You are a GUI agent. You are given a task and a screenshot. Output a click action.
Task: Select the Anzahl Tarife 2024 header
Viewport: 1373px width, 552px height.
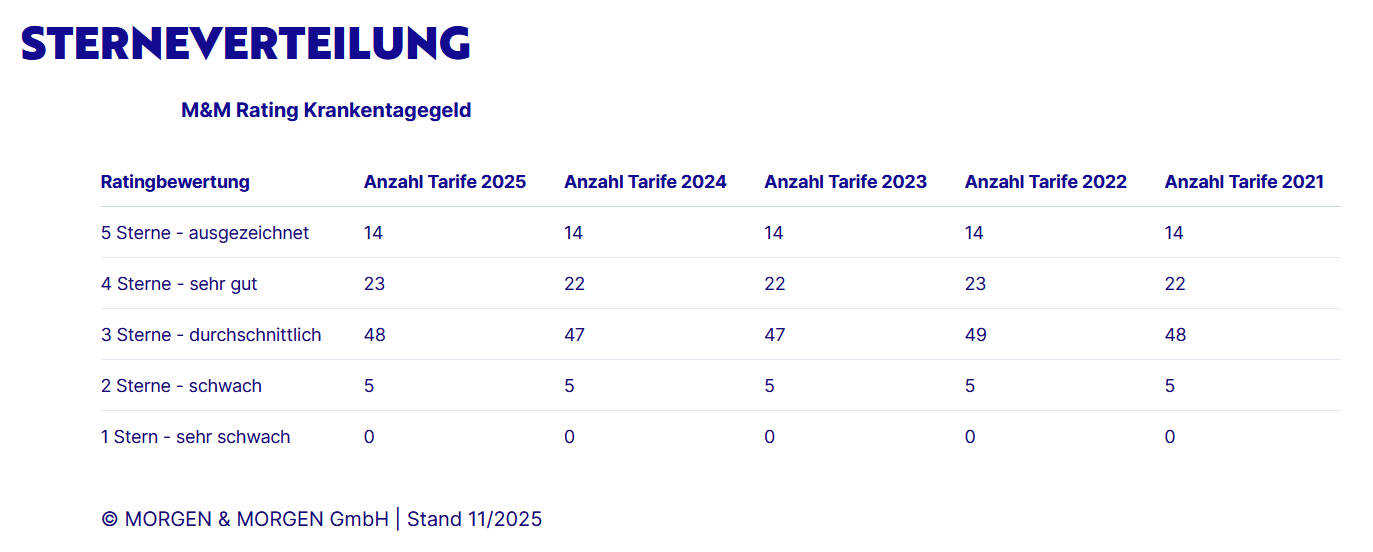click(x=645, y=182)
